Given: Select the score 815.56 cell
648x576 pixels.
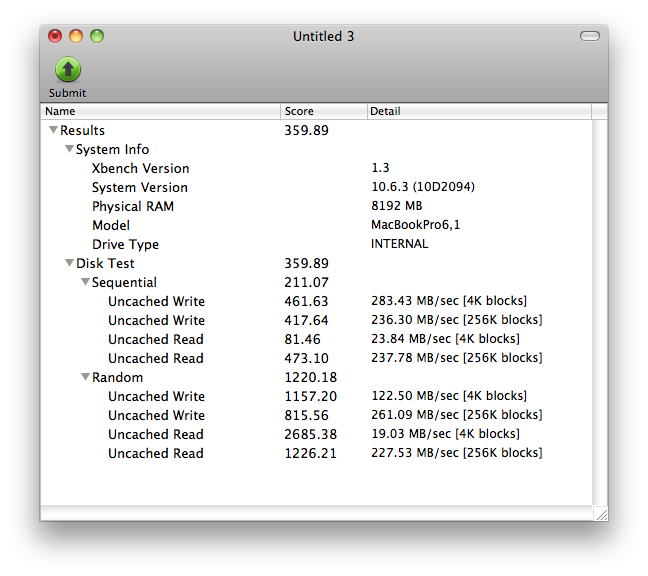Looking at the screenshot, I should (x=306, y=415).
